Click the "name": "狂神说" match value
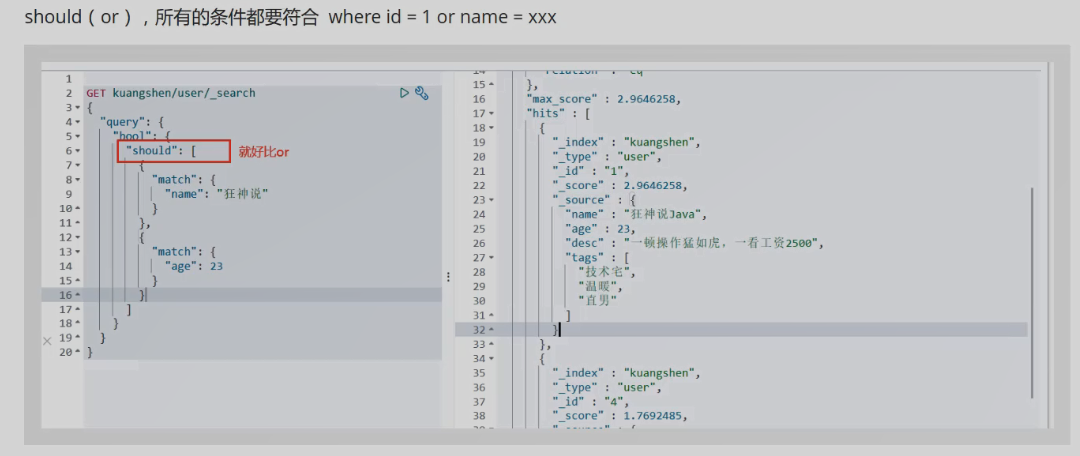 tap(216, 194)
